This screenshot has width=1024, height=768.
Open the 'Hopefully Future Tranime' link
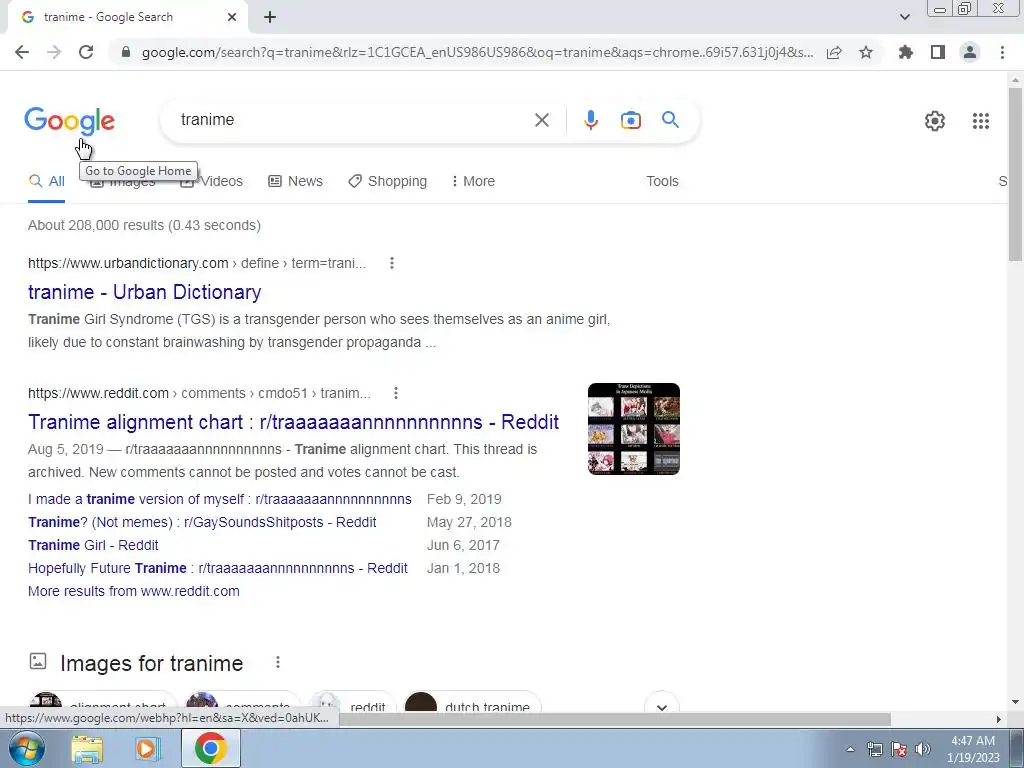217,568
